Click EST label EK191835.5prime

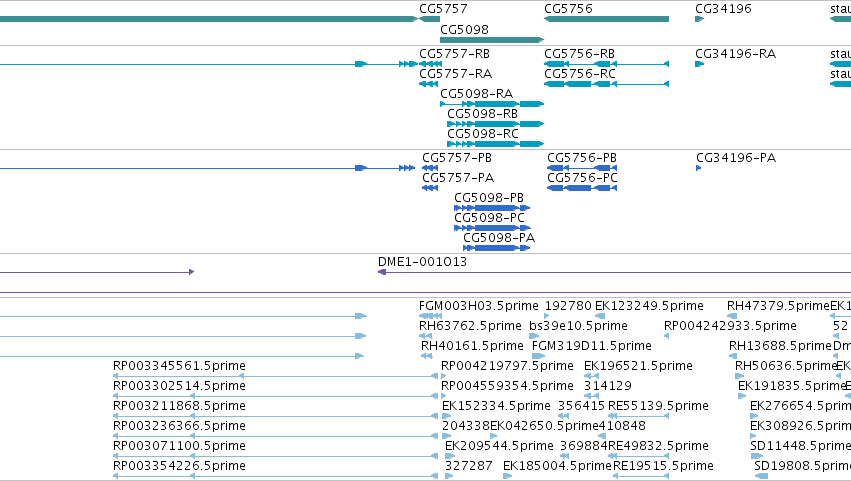(x=791, y=387)
